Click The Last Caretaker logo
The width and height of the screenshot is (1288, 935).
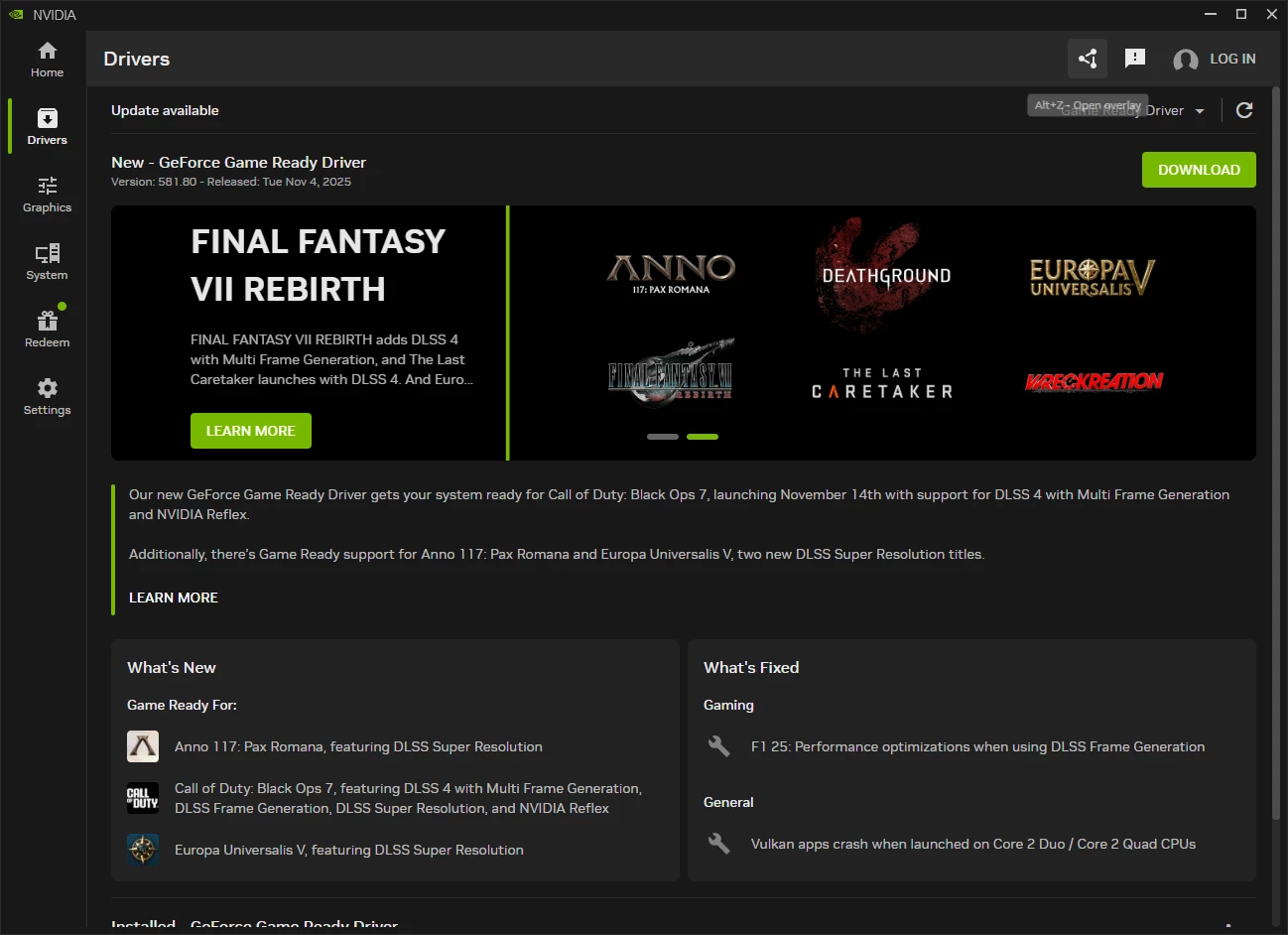pyautogui.click(x=883, y=383)
